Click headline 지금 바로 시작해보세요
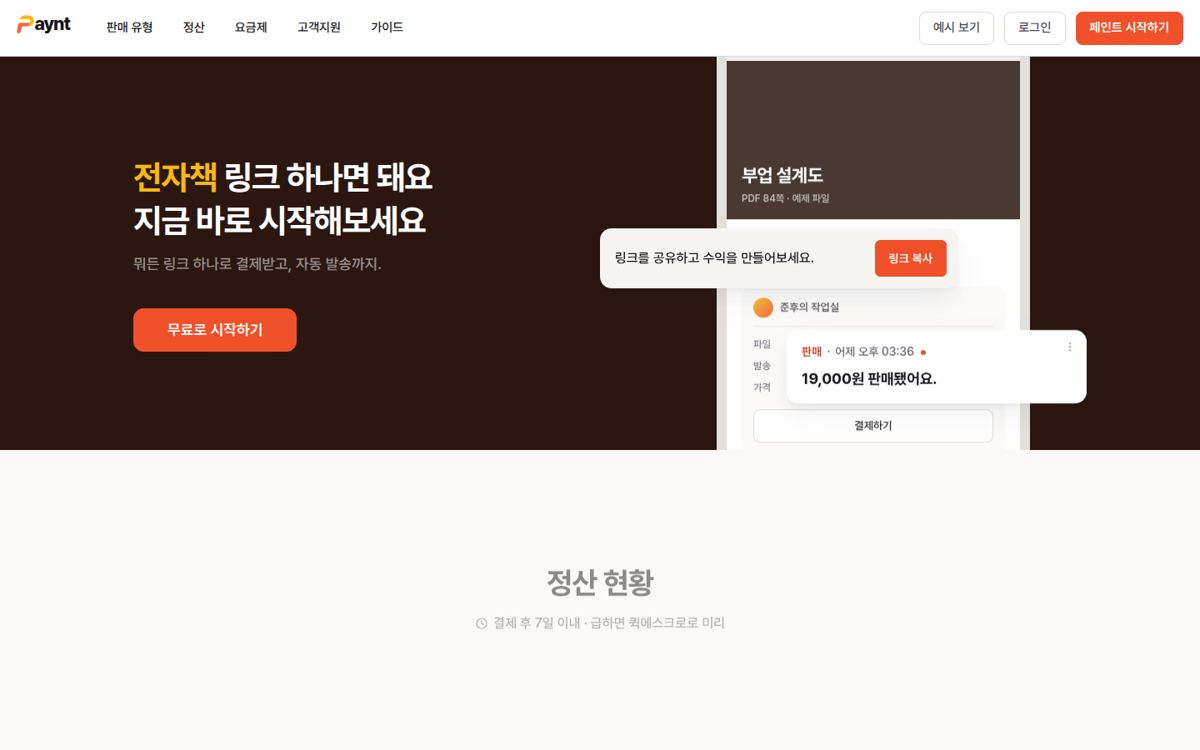 click(x=279, y=220)
